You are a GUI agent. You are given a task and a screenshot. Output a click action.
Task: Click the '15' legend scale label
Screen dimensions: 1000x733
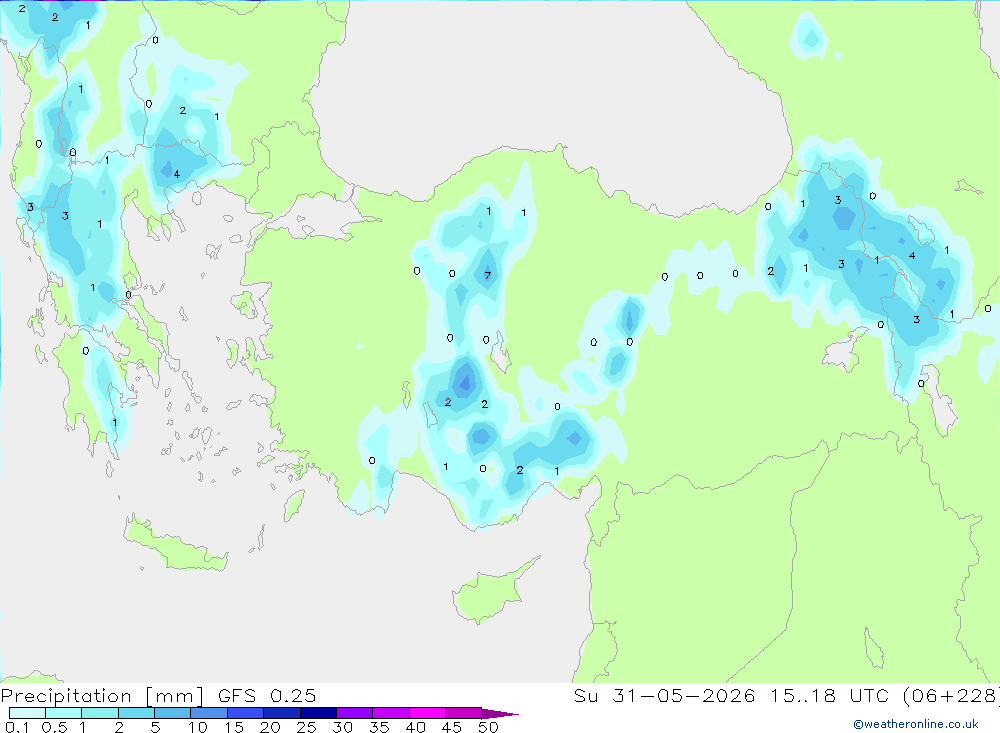pos(234,727)
